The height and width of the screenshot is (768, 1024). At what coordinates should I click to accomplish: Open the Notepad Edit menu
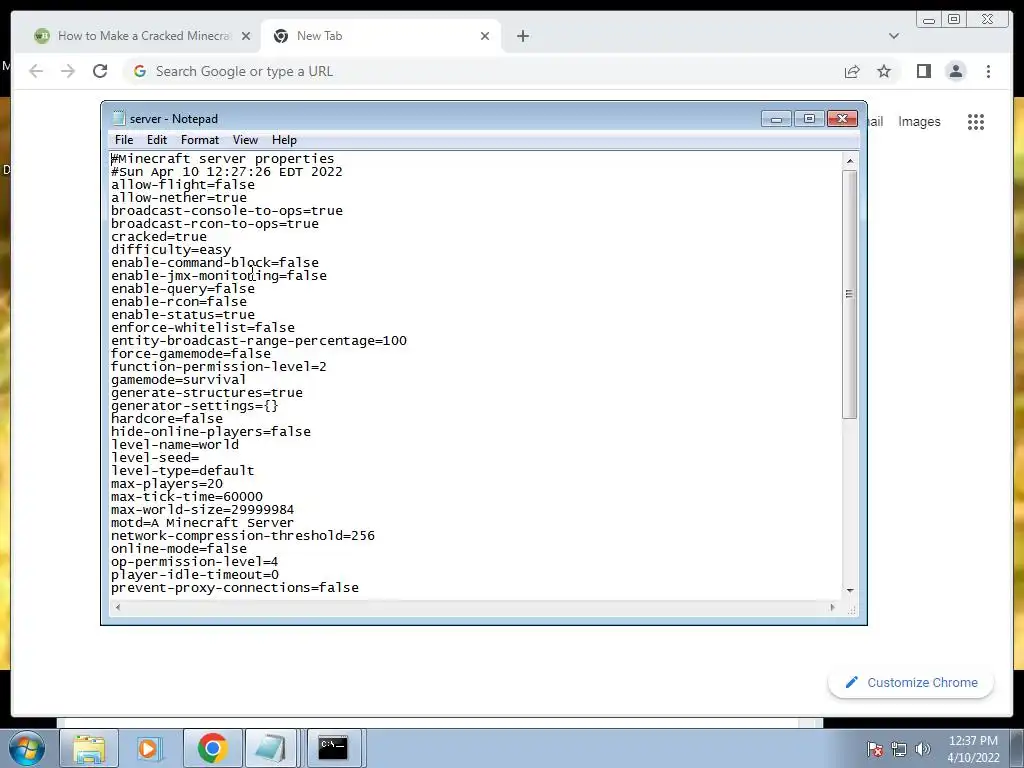(157, 140)
